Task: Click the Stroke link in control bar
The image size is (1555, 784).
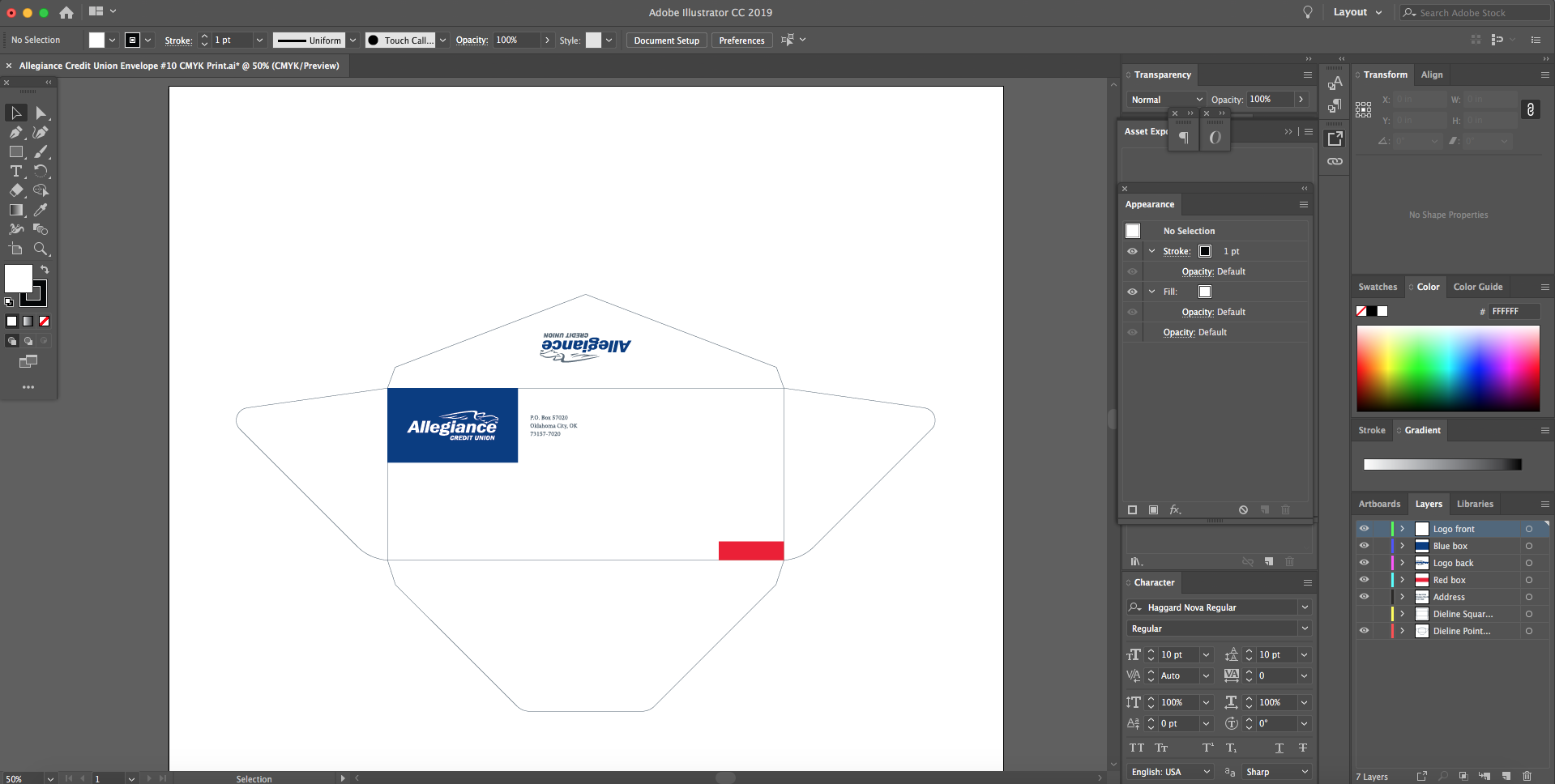Action: coord(178,40)
